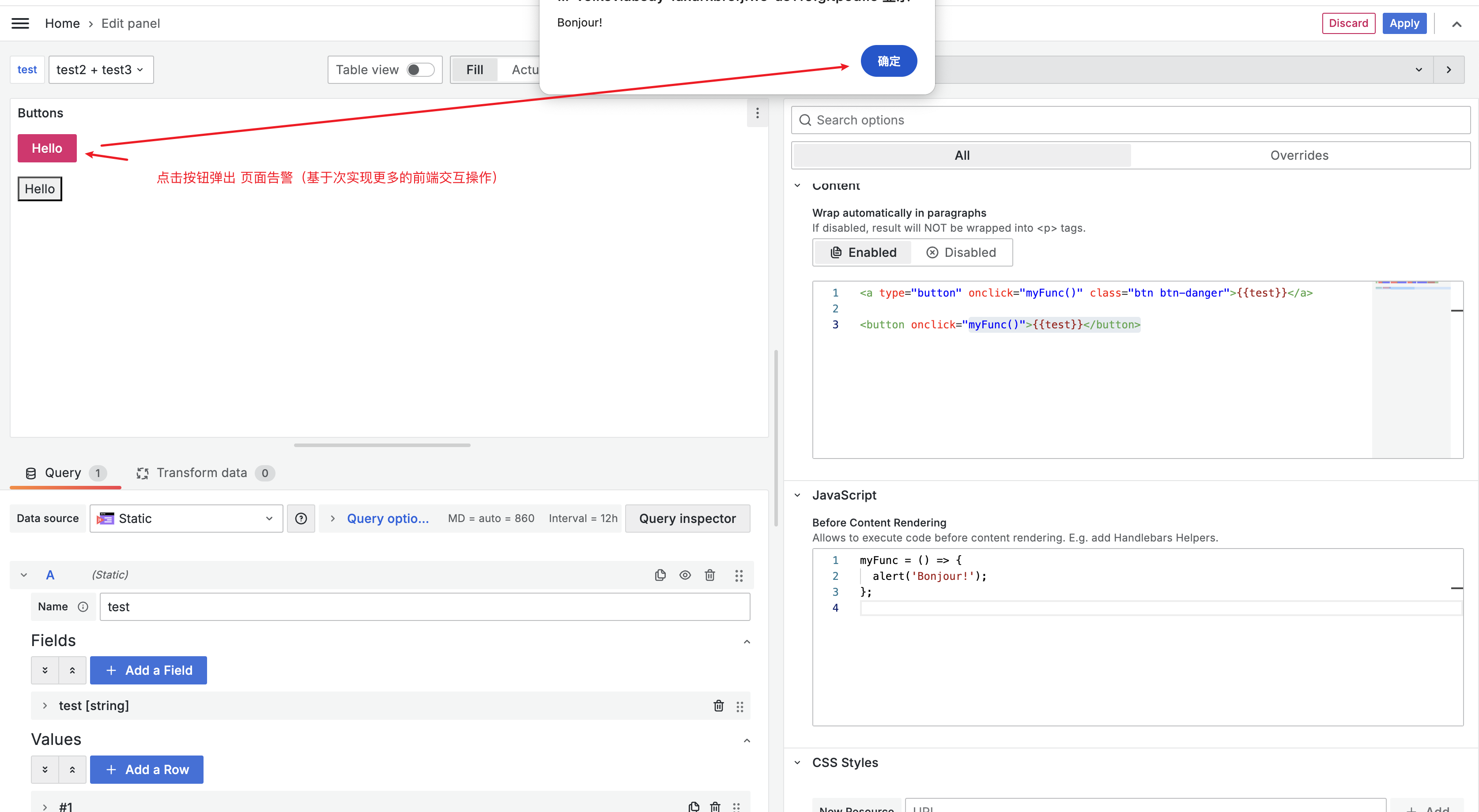Grab drag handle of query A
The height and width of the screenshot is (812, 1479).
(739, 575)
